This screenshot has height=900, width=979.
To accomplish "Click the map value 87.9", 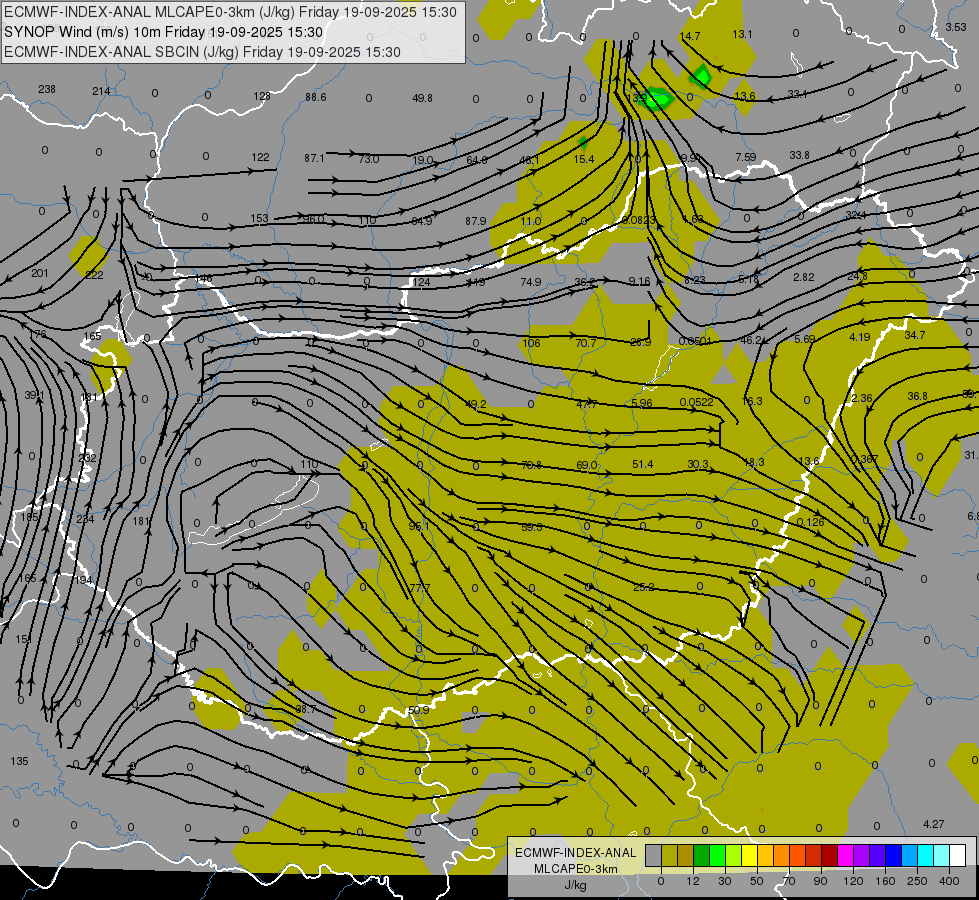I will pos(476,221).
